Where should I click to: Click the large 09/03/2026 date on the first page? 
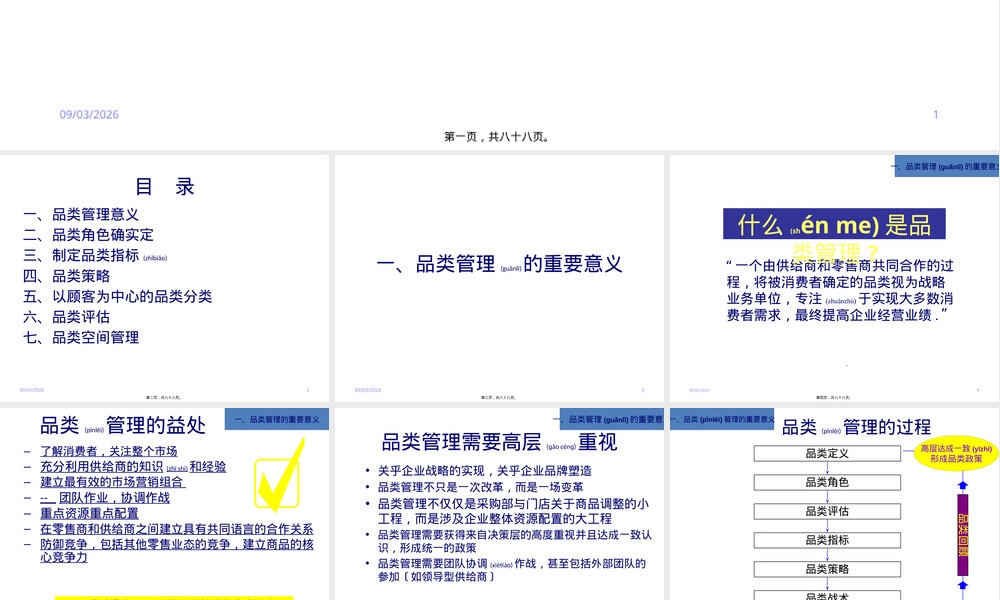click(89, 115)
